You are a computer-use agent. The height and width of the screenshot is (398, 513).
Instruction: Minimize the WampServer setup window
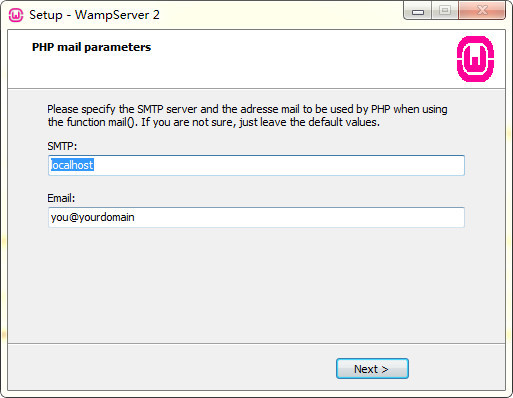(x=418, y=11)
